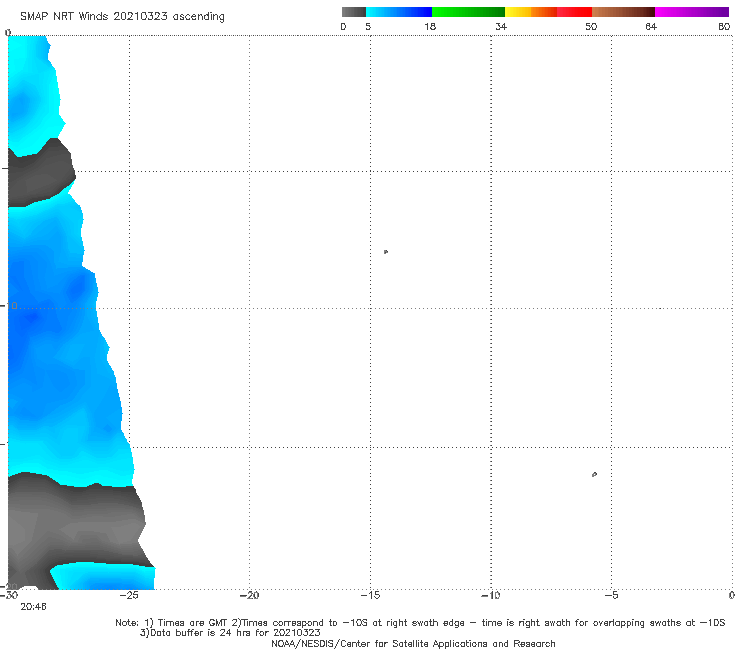
Task: Click the 'SMAP NRT Winds 20210323 ascending' title
Action: (x=122, y=16)
